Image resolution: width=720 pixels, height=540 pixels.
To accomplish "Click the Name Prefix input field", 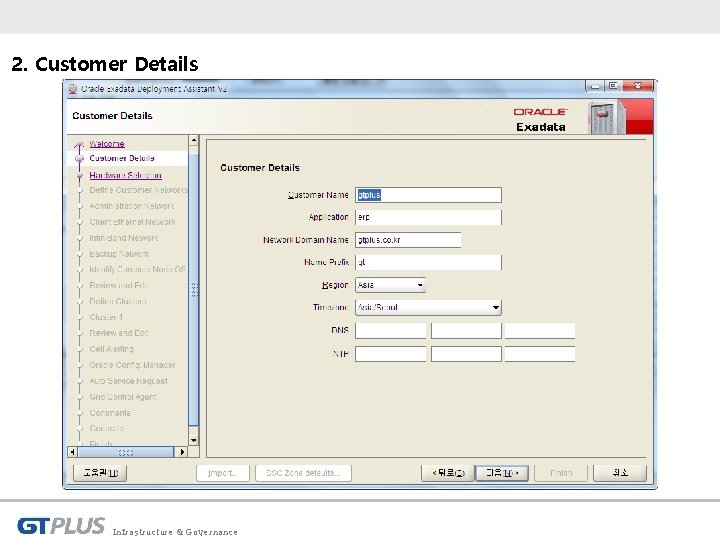I will coord(428,262).
